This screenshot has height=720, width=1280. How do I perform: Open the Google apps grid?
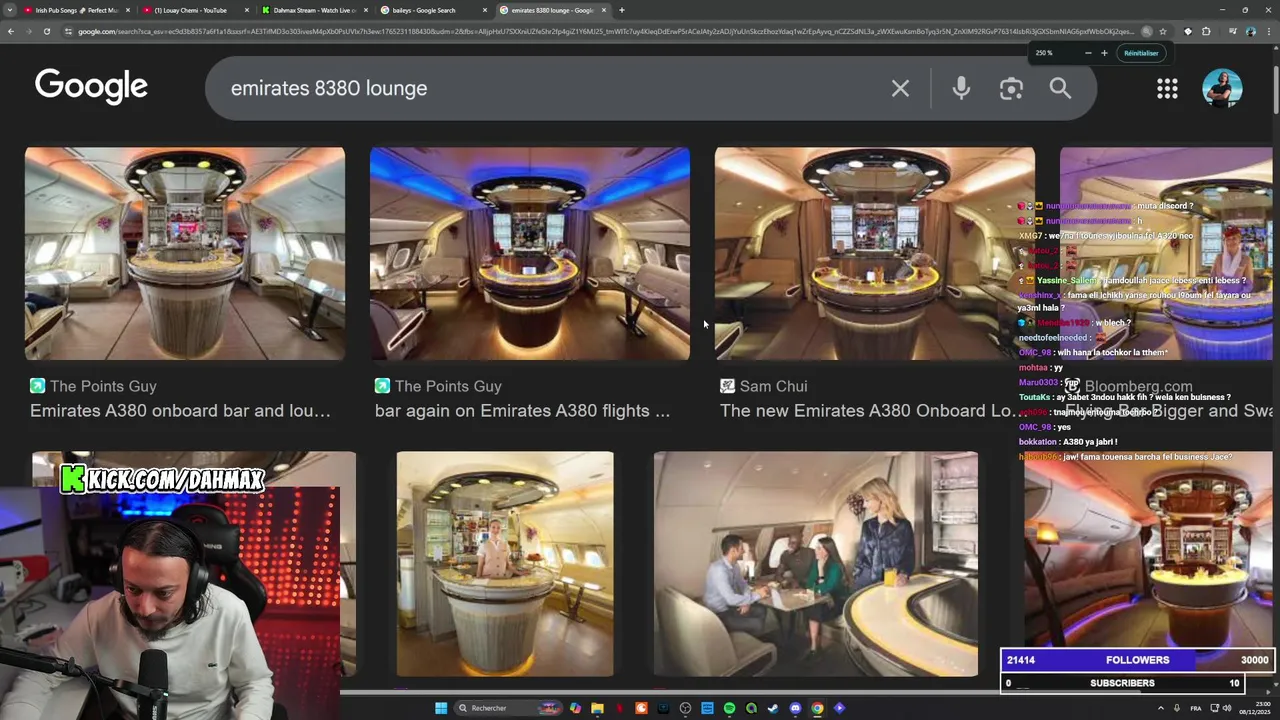click(x=1167, y=88)
